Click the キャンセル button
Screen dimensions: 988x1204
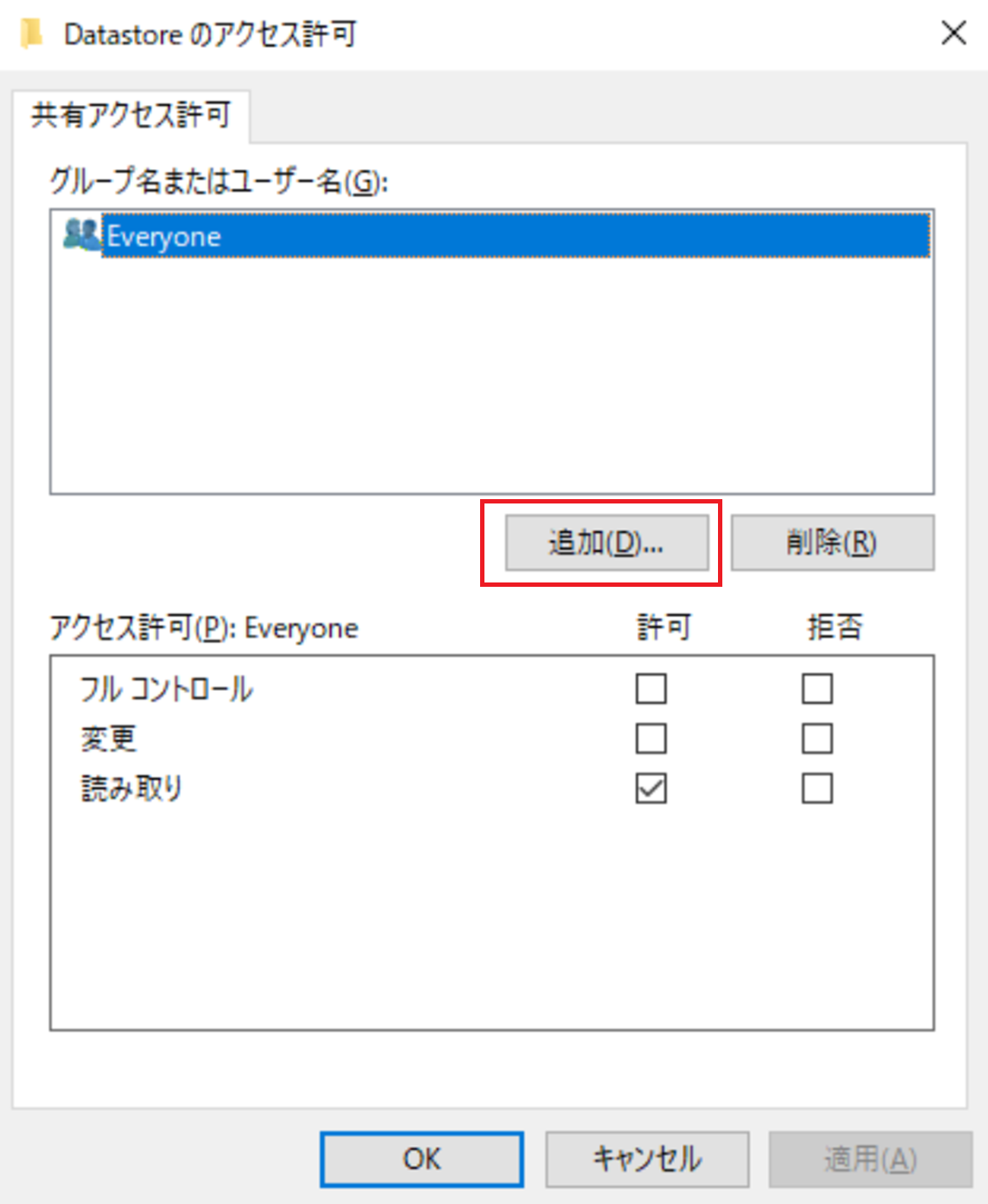pyautogui.click(x=647, y=1159)
